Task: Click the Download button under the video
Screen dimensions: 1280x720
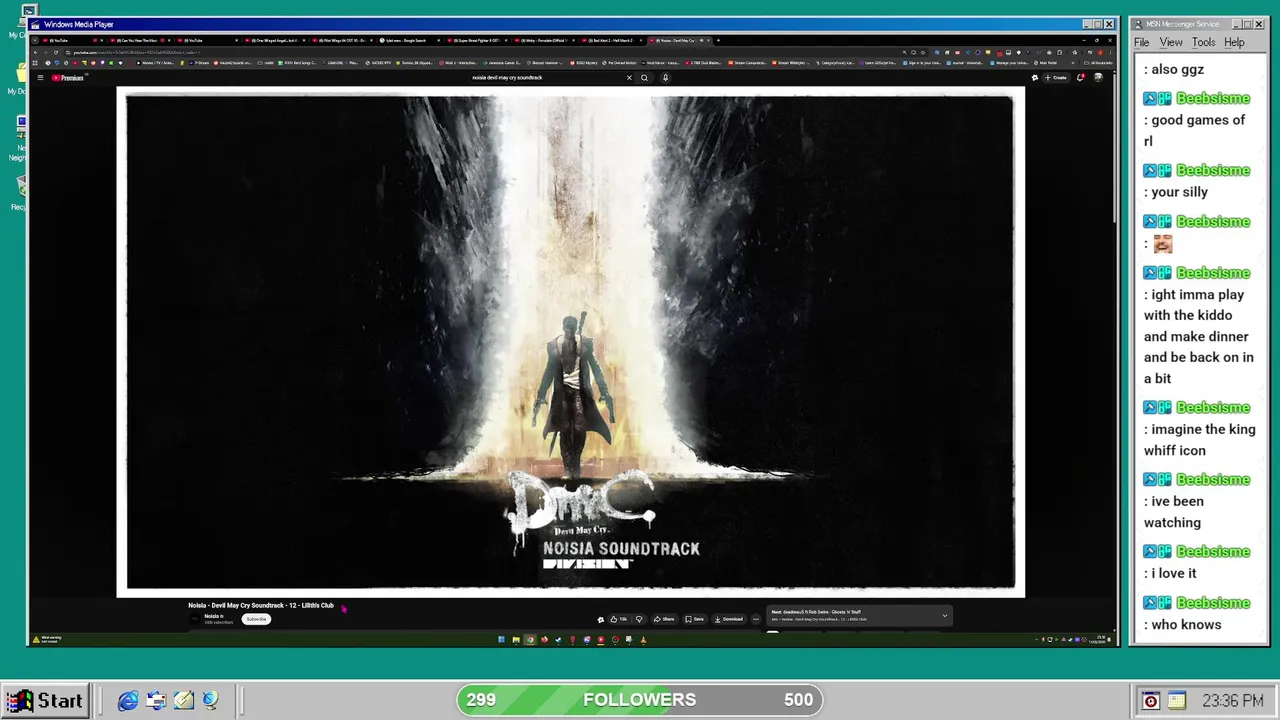Action: tap(729, 619)
